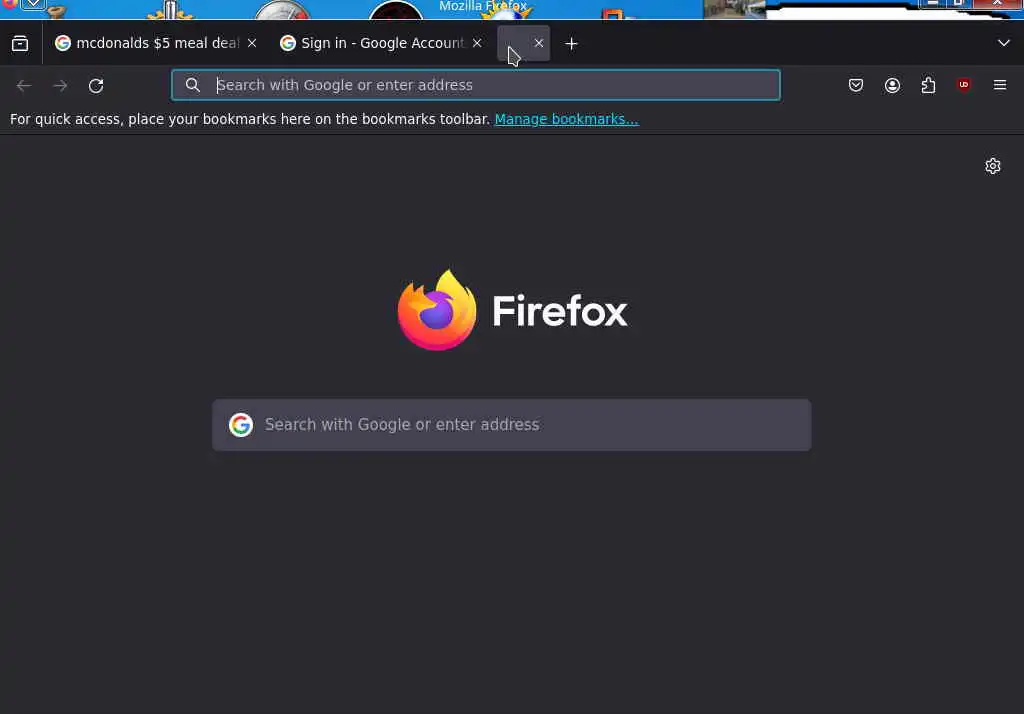Open the Save to Pocket icon
Viewport: 1024px width, 714px height.
[x=856, y=85]
